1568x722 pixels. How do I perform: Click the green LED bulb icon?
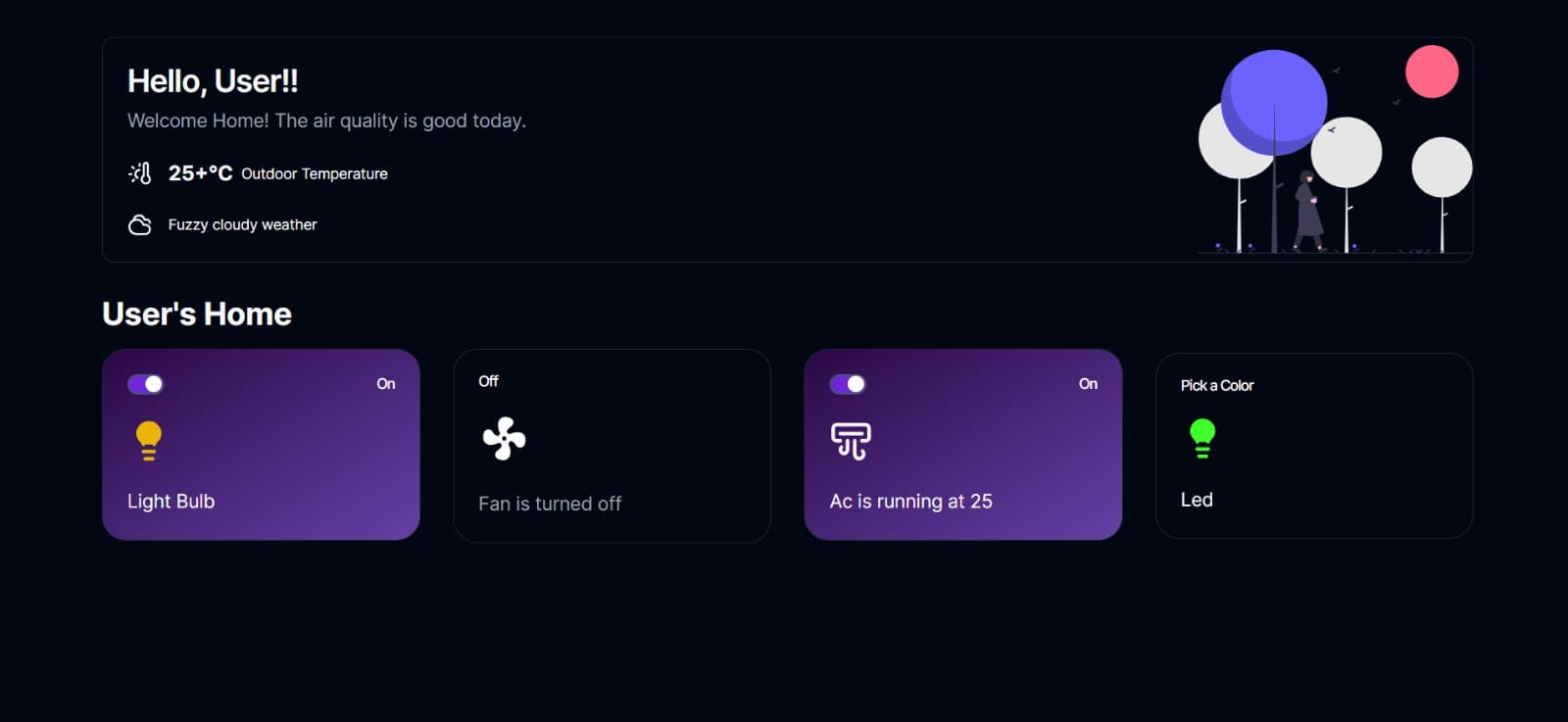[1201, 438]
